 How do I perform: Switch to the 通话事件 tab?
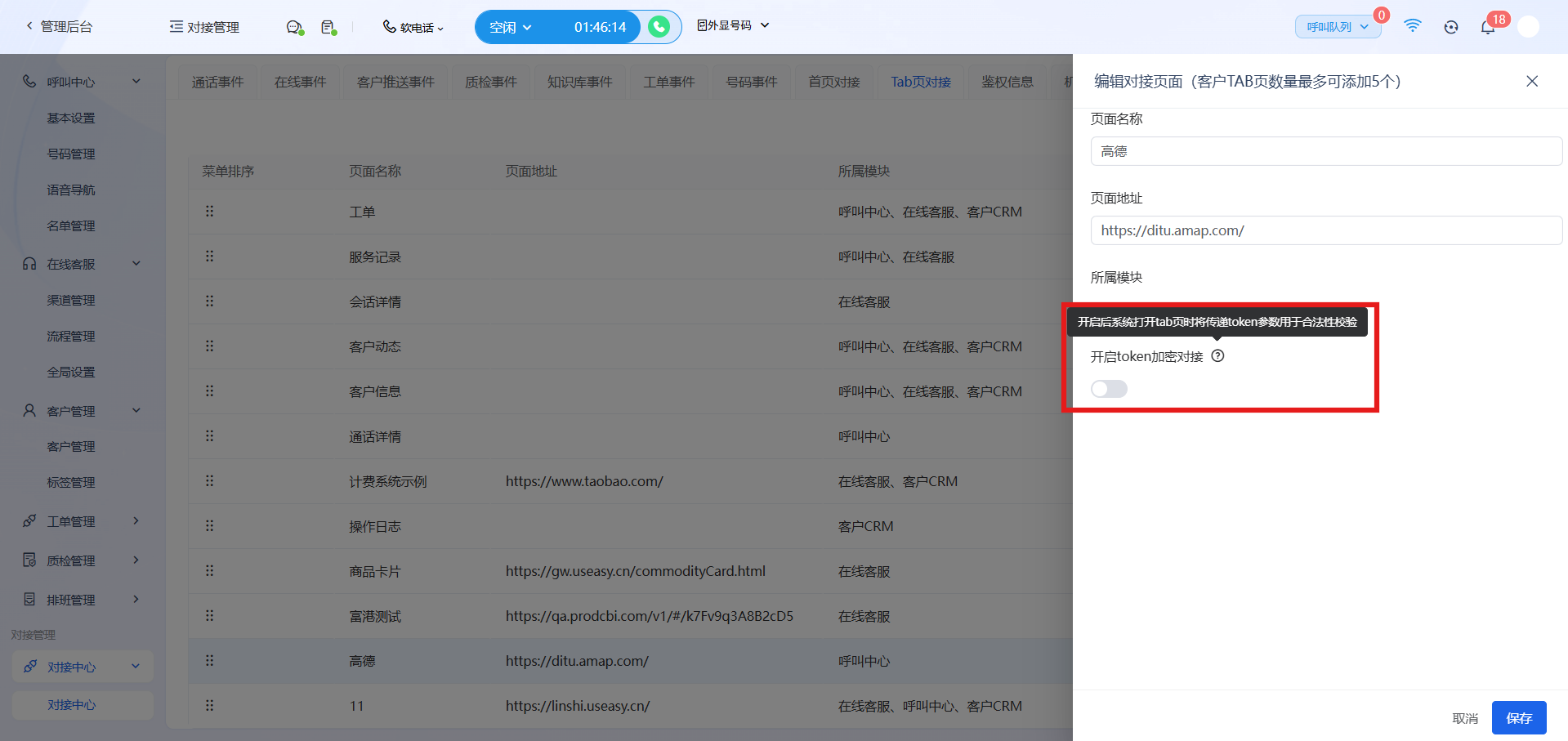[217, 82]
